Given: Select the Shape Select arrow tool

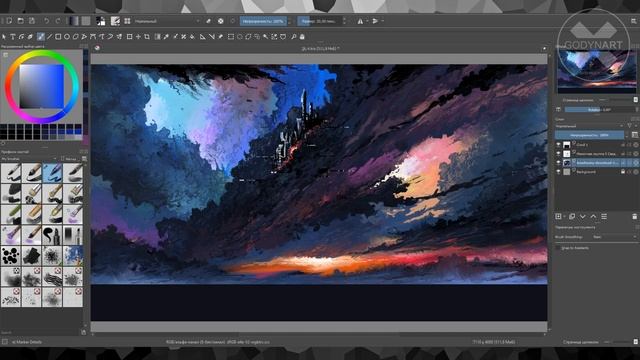Looking at the screenshot, I should click(x=4, y=37).
